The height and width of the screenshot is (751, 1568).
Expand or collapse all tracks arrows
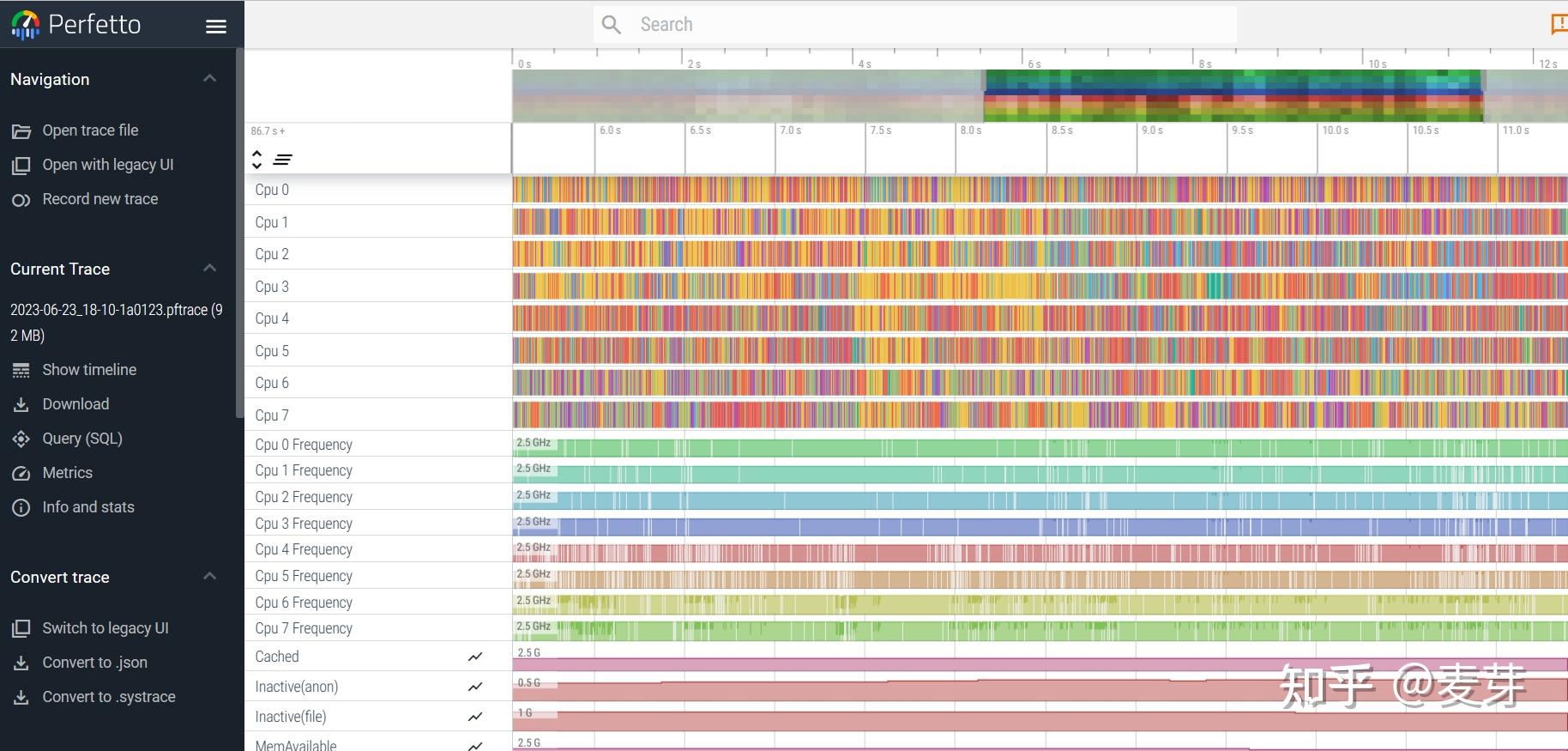tap(256, 159)
